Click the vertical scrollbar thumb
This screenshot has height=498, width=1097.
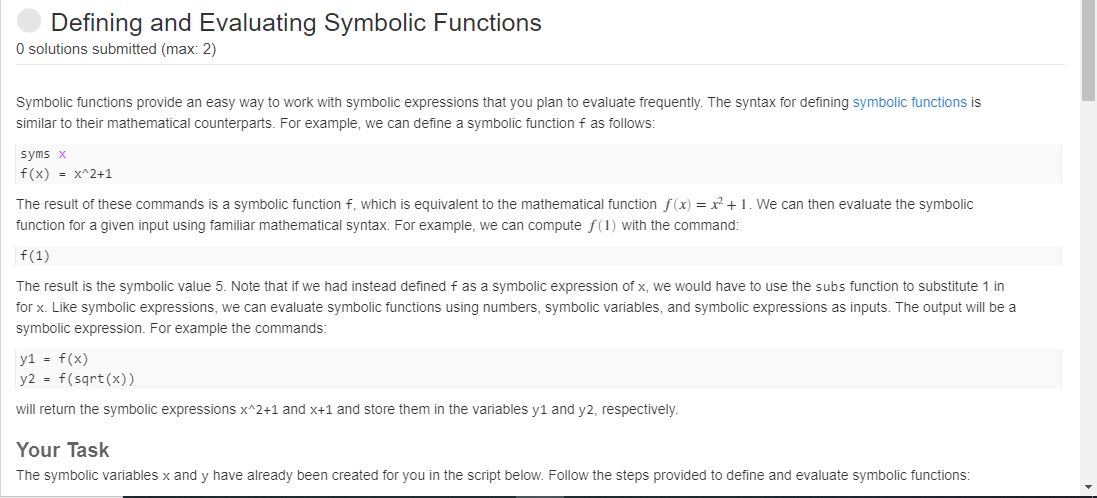click(x=1088, y=50)
